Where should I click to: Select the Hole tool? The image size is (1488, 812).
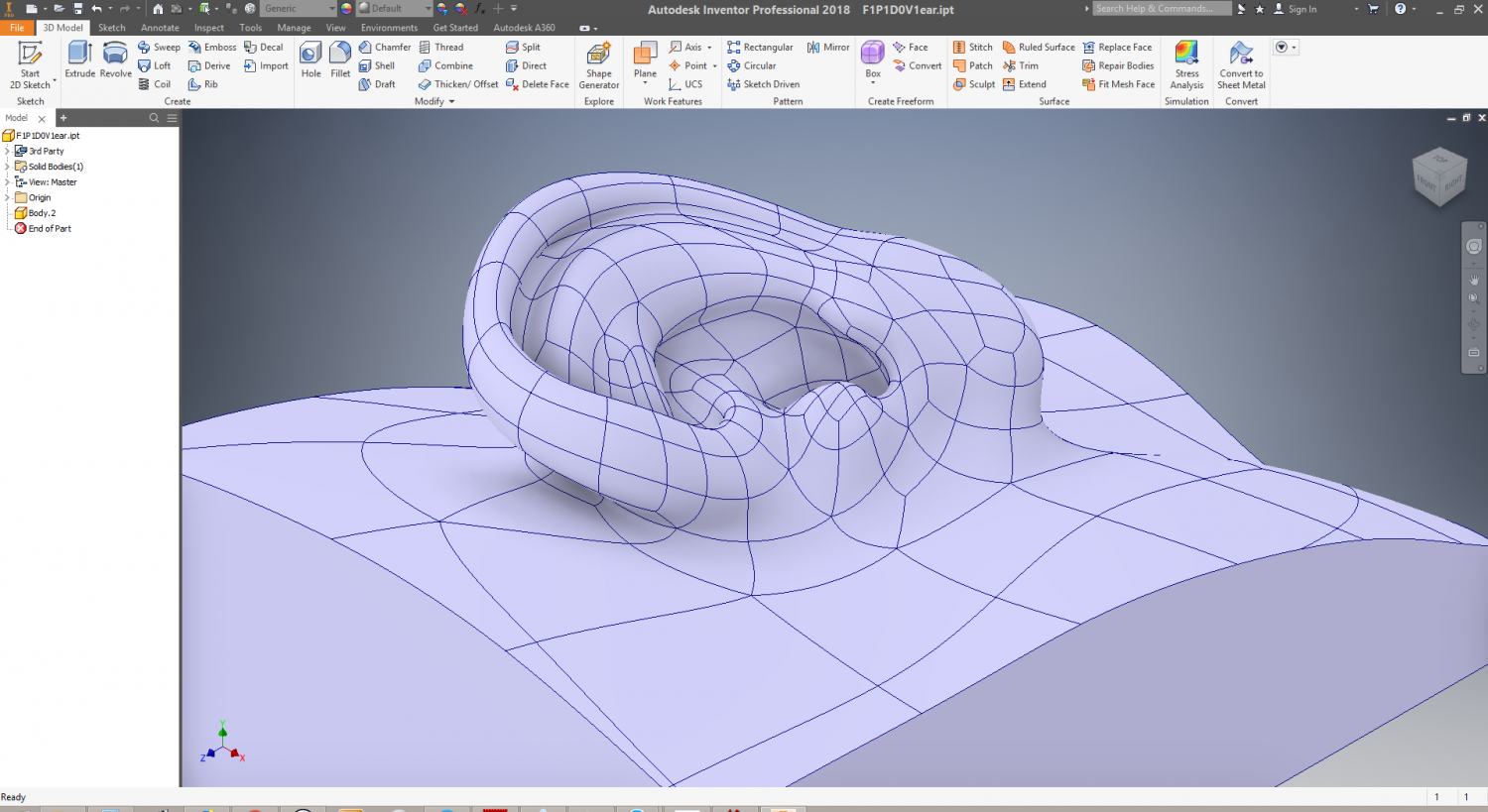click(x=310, y=59)
